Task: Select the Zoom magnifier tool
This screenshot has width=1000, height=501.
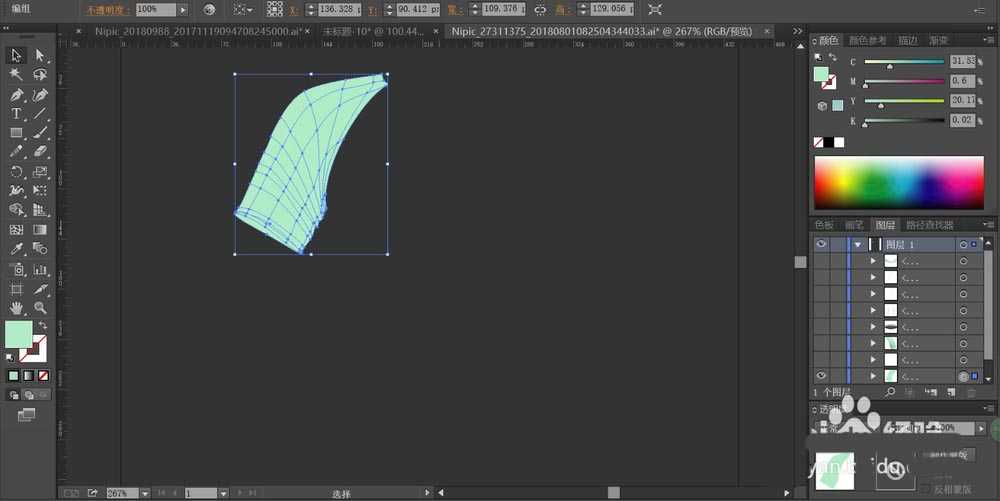Action: click(x=40, y=308)
